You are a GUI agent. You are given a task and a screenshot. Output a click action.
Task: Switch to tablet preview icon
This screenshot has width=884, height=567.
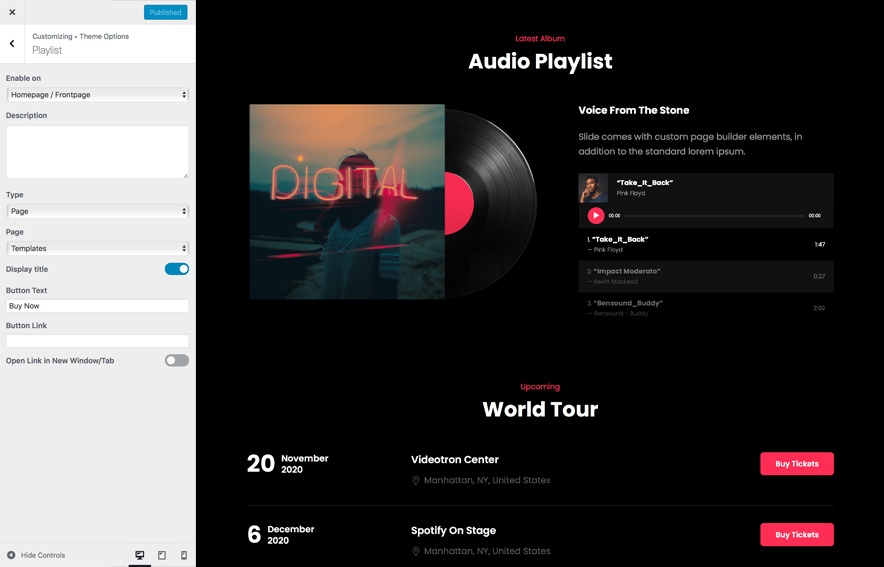click(x=162, y=555)
